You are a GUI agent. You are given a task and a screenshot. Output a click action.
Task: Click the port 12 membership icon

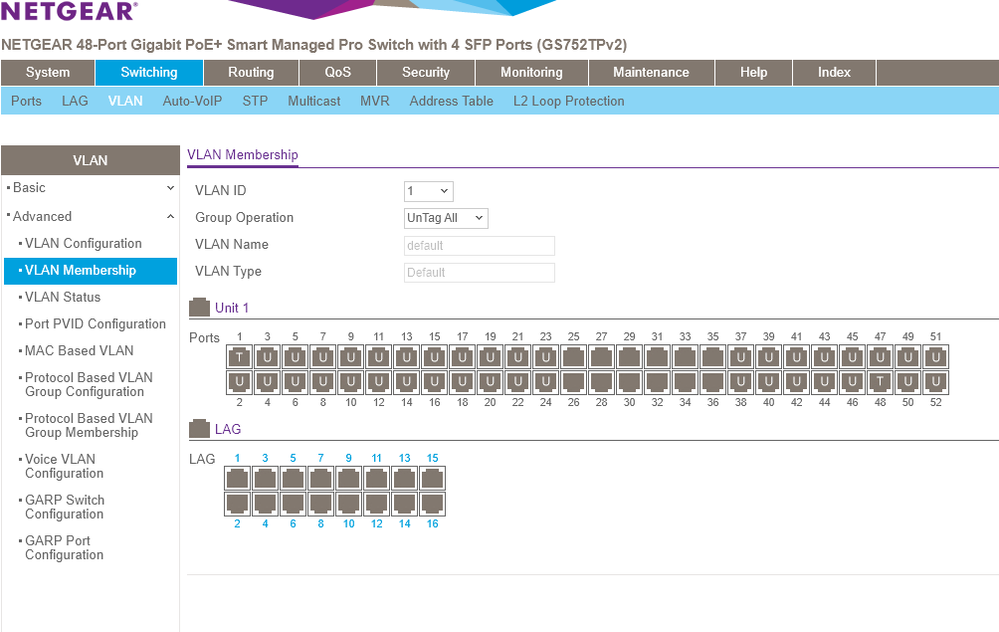(x=378, y=382)
